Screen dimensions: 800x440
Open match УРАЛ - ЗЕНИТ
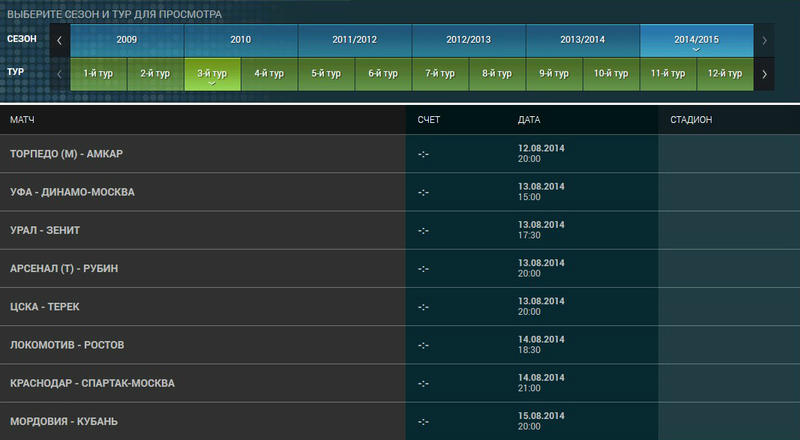45,230
